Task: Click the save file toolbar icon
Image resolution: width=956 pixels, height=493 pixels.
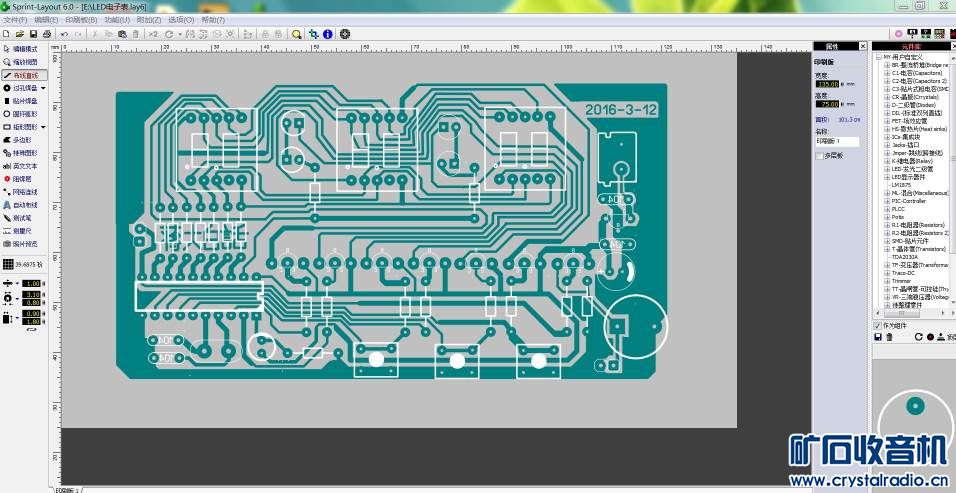Action: (x=34, y=34)
